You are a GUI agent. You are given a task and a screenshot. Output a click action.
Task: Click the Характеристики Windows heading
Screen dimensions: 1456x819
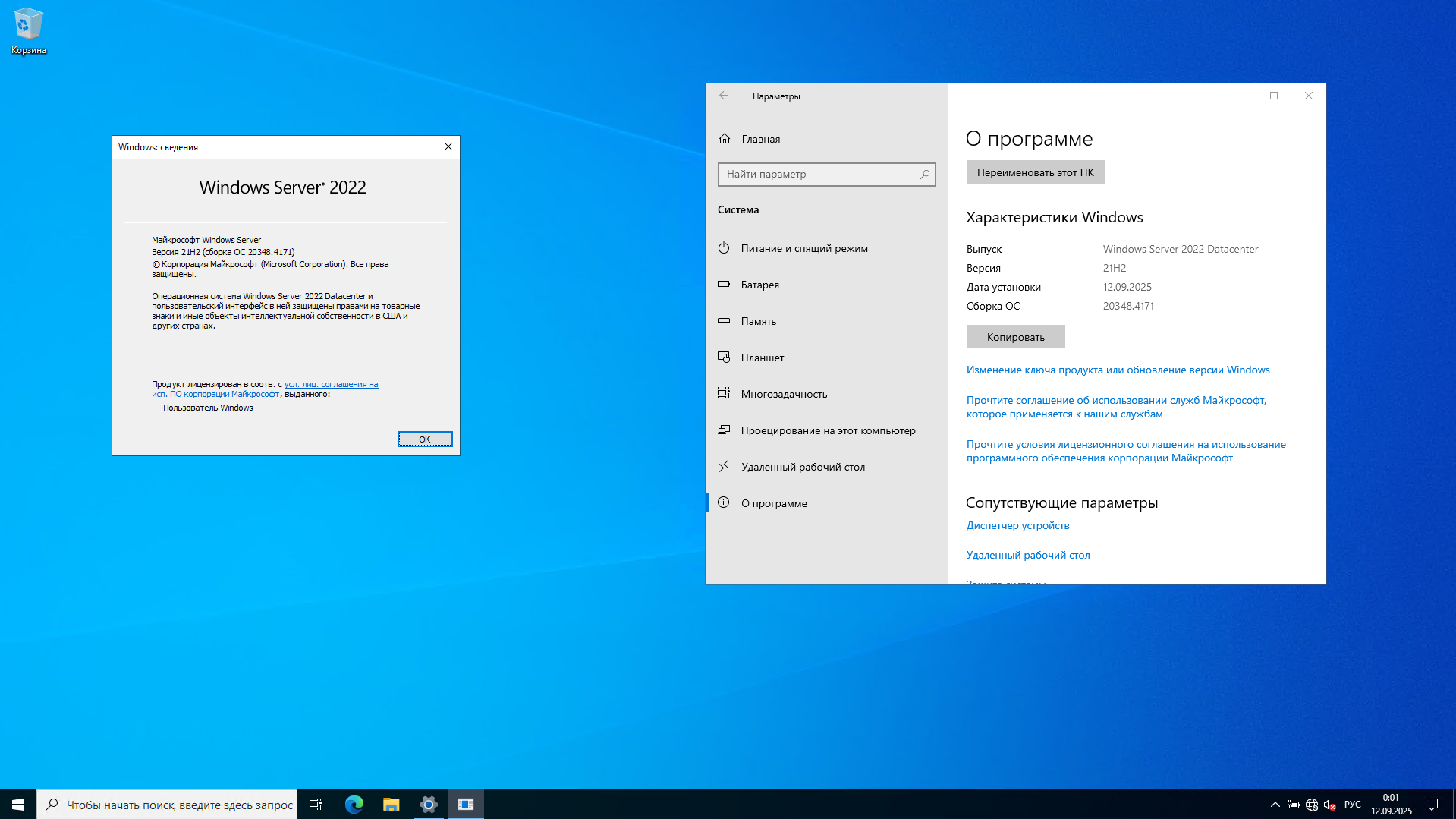[1054, 217]
